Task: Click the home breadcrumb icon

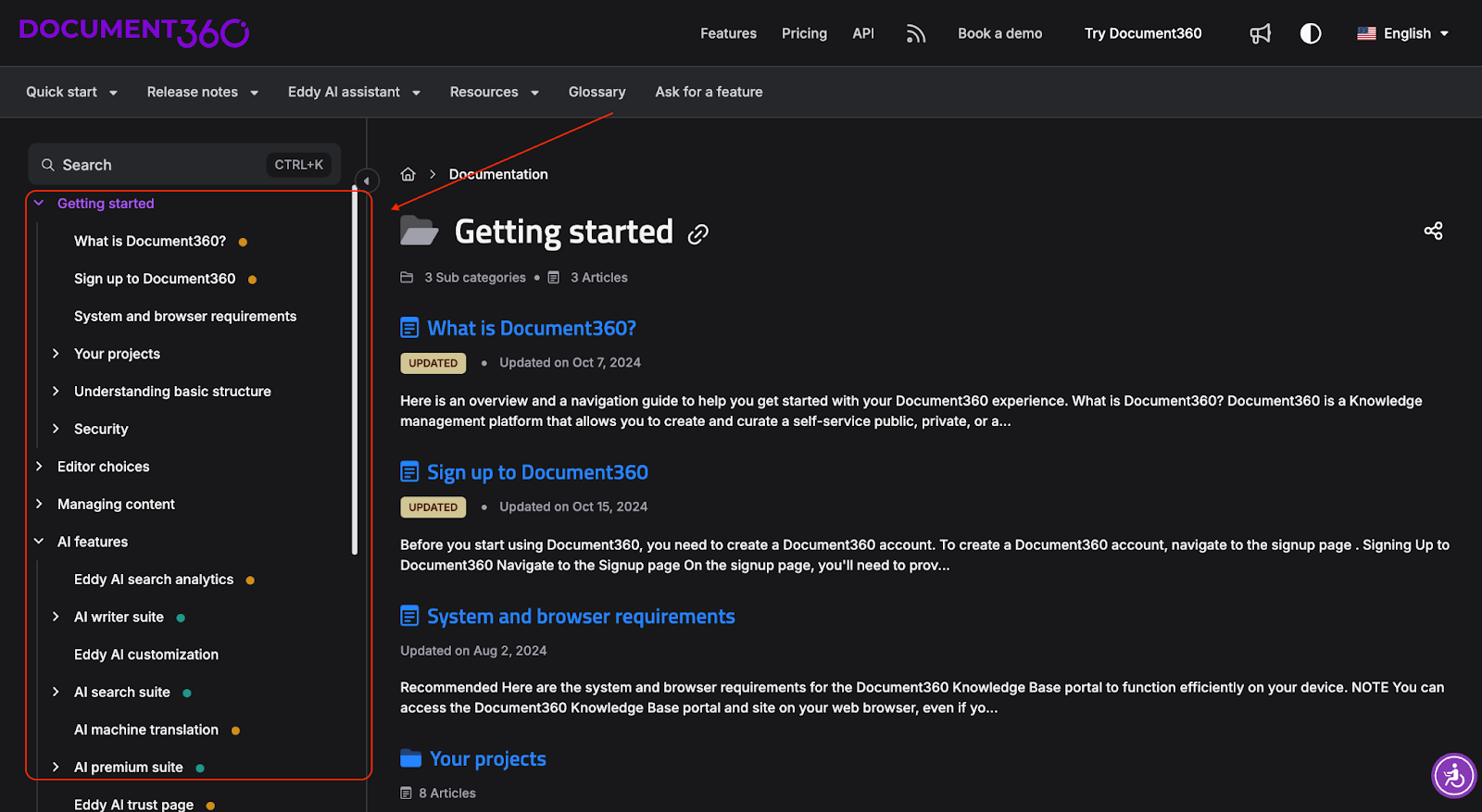Action: (408, 174)
